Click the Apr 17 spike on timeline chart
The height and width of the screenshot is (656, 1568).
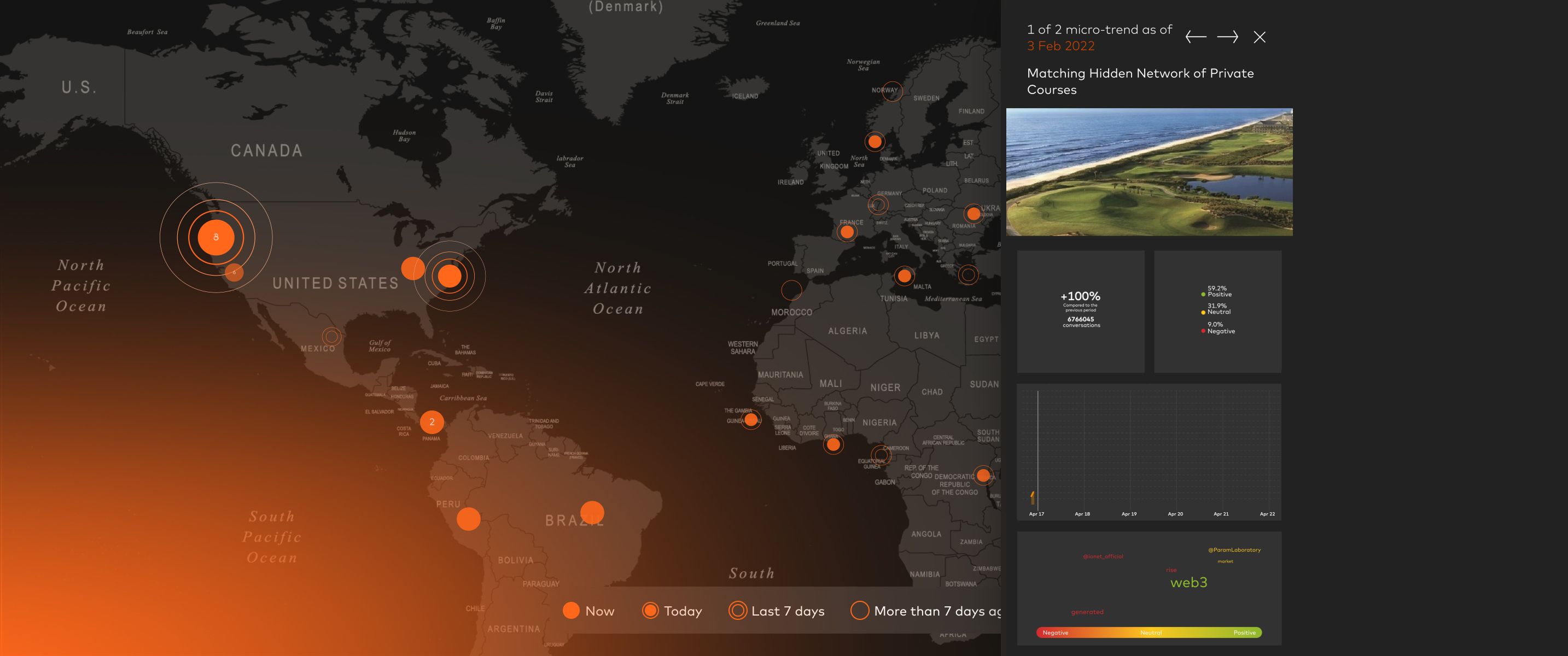point(1033,497)
